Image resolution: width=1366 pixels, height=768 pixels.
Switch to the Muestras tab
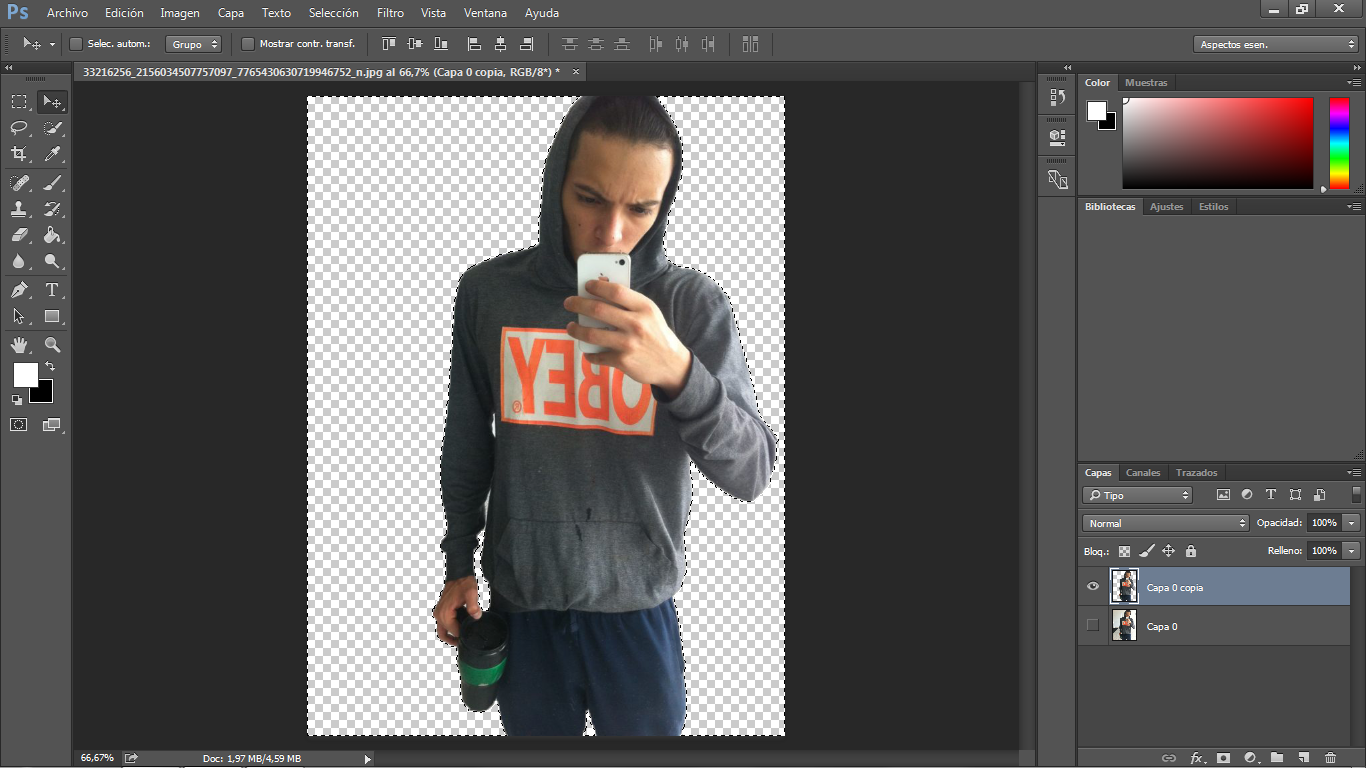point(1146,83)
